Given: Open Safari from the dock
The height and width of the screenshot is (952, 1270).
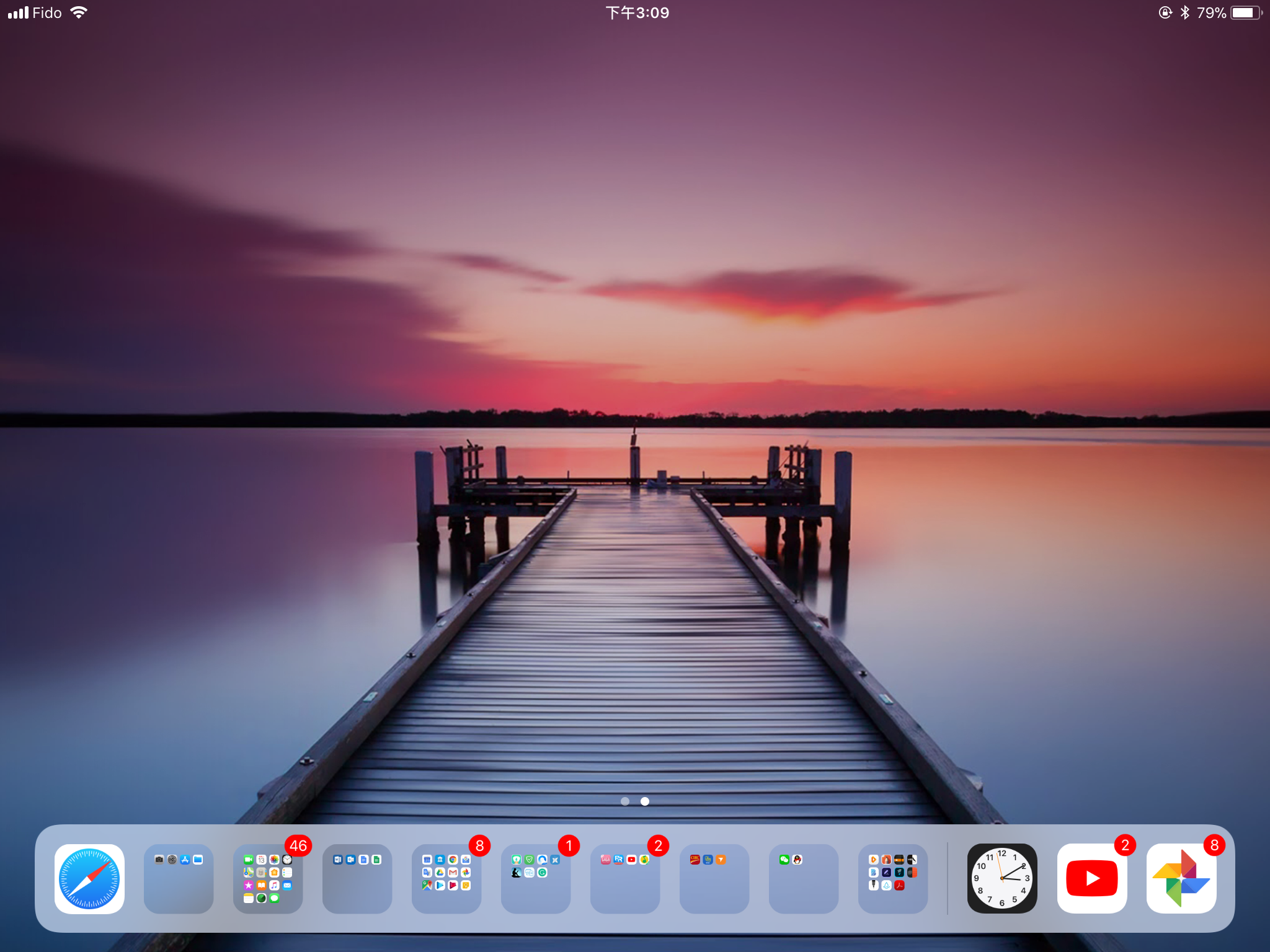Looking at the screenshot, I should pyautogui.click(x=89, y=878).
